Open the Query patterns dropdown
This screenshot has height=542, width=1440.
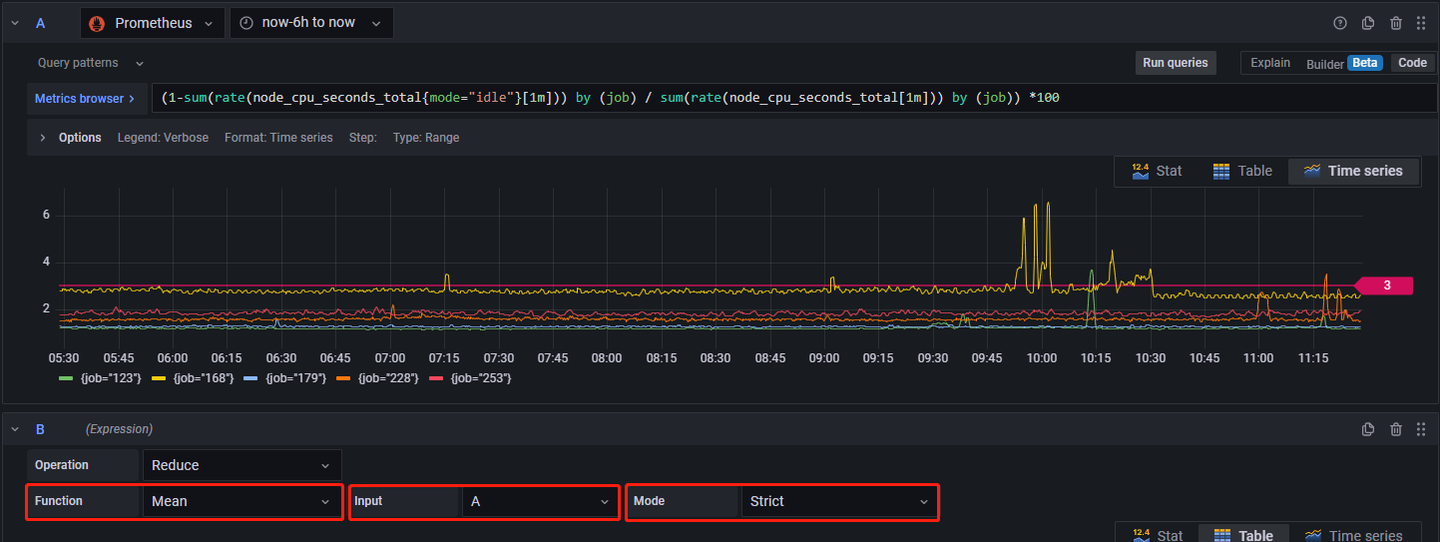90,63
